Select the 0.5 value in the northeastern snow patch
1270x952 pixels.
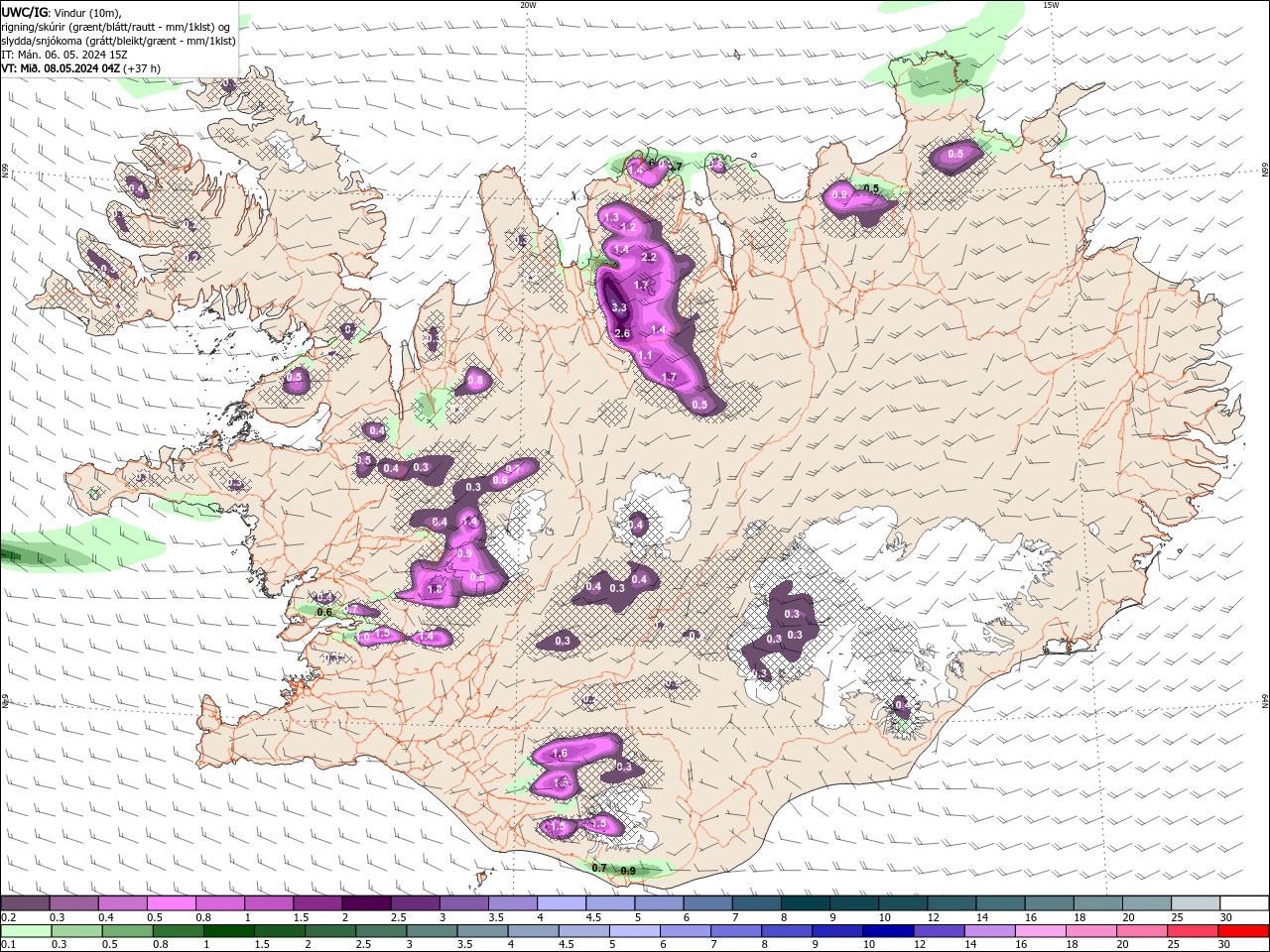(x=955, y=154)
